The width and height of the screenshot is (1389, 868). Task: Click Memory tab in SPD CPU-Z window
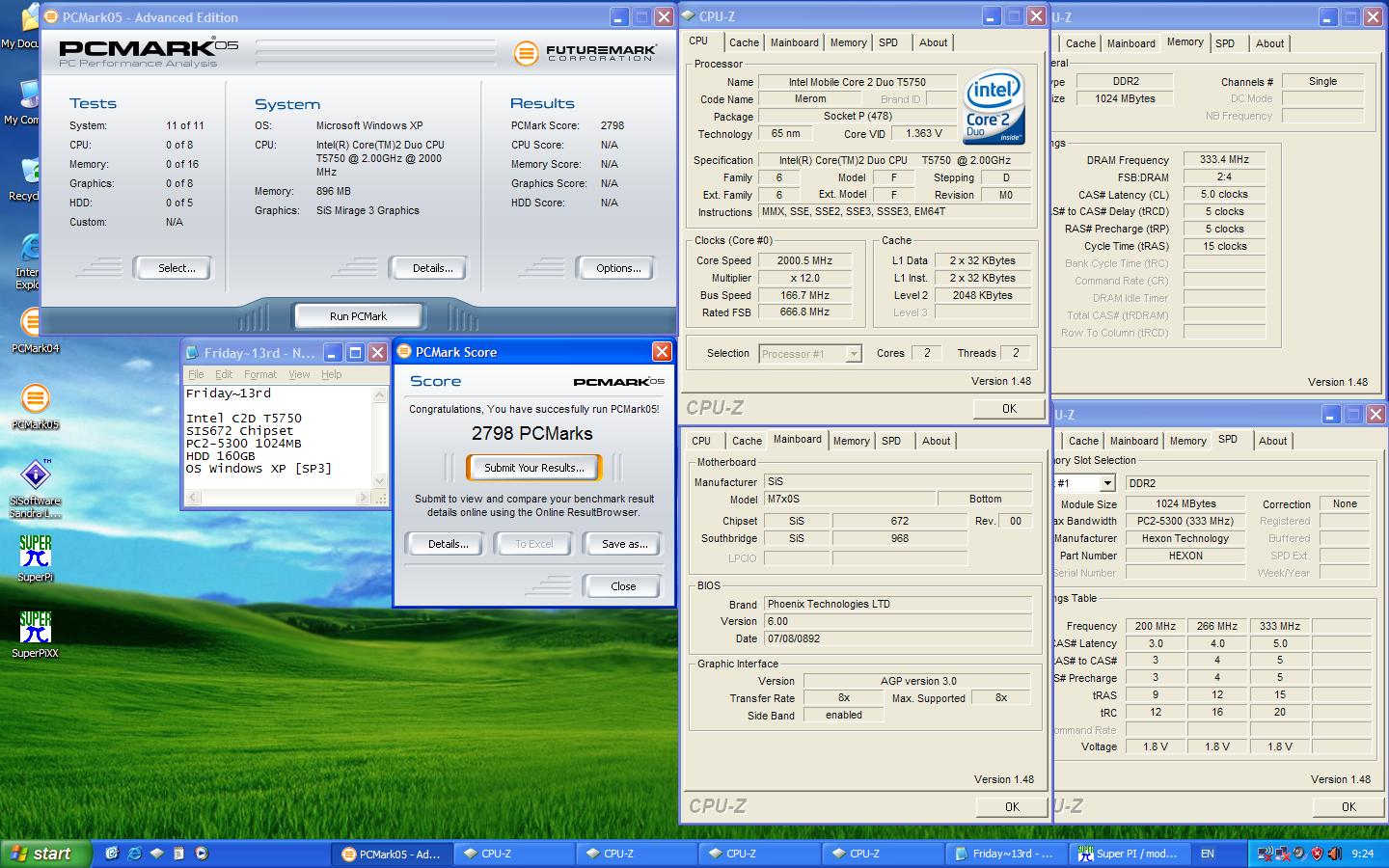[1187, 441]
